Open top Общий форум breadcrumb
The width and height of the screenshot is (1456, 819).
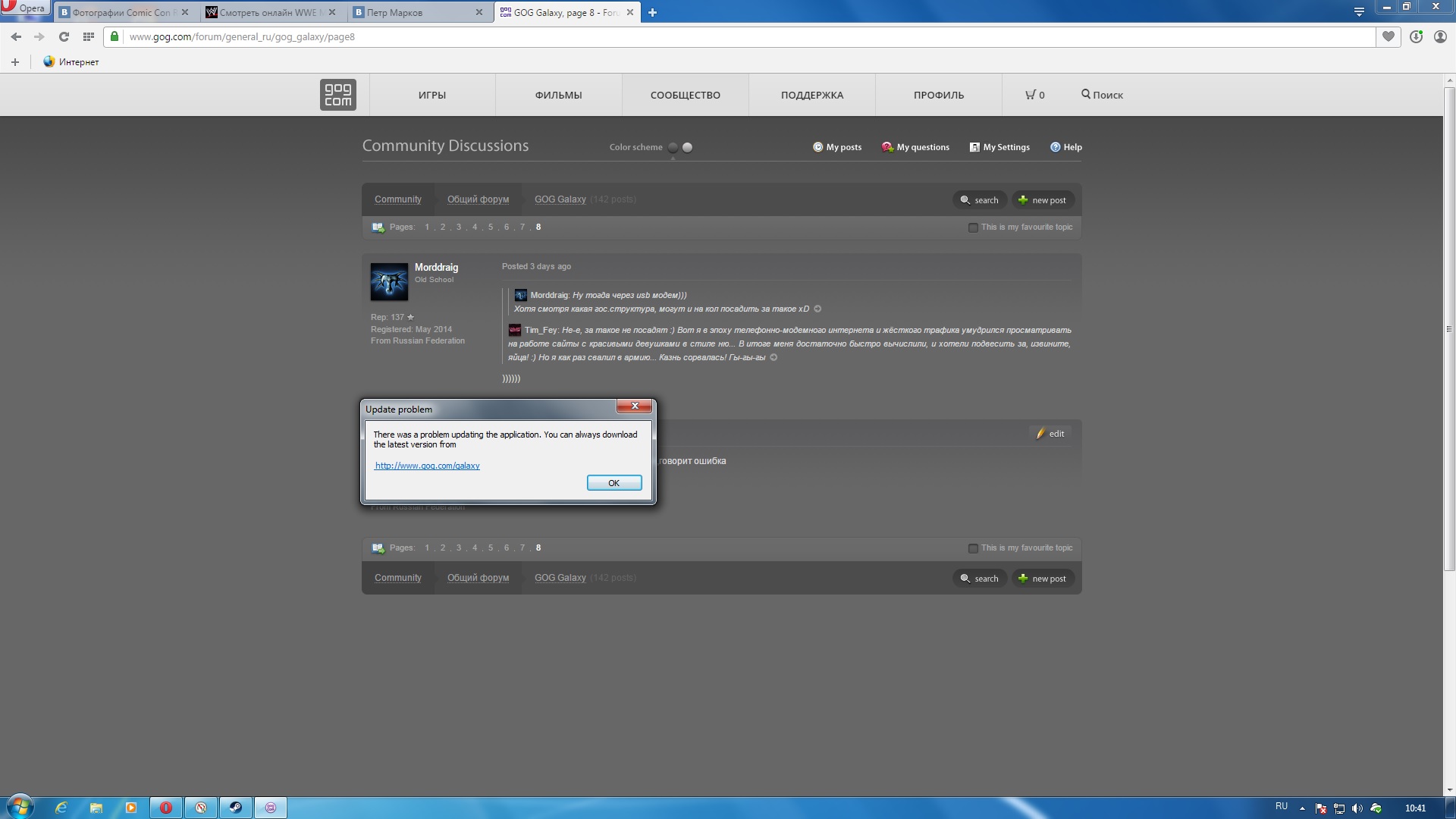(x=478, y=199)
